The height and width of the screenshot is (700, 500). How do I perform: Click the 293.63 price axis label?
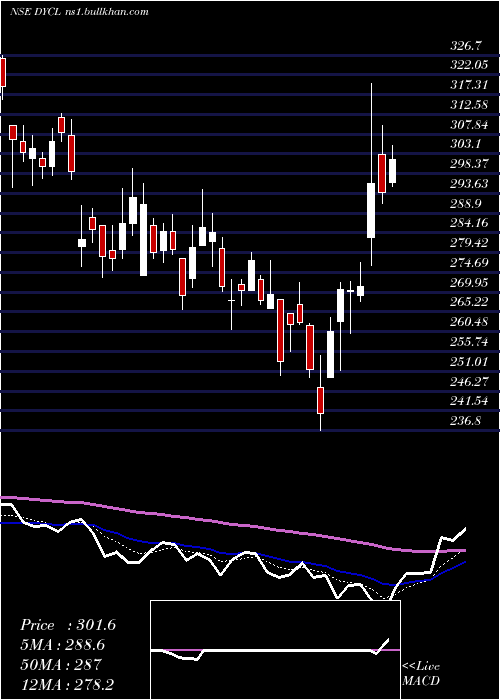(469, 183)
